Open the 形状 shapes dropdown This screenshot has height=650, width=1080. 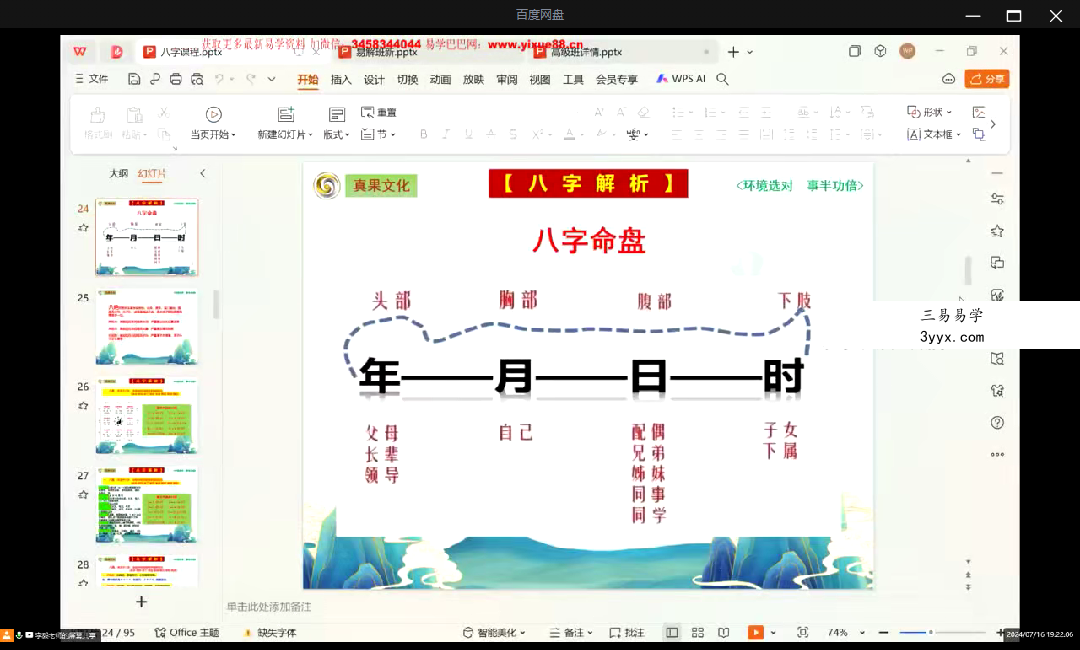(929, 112)
